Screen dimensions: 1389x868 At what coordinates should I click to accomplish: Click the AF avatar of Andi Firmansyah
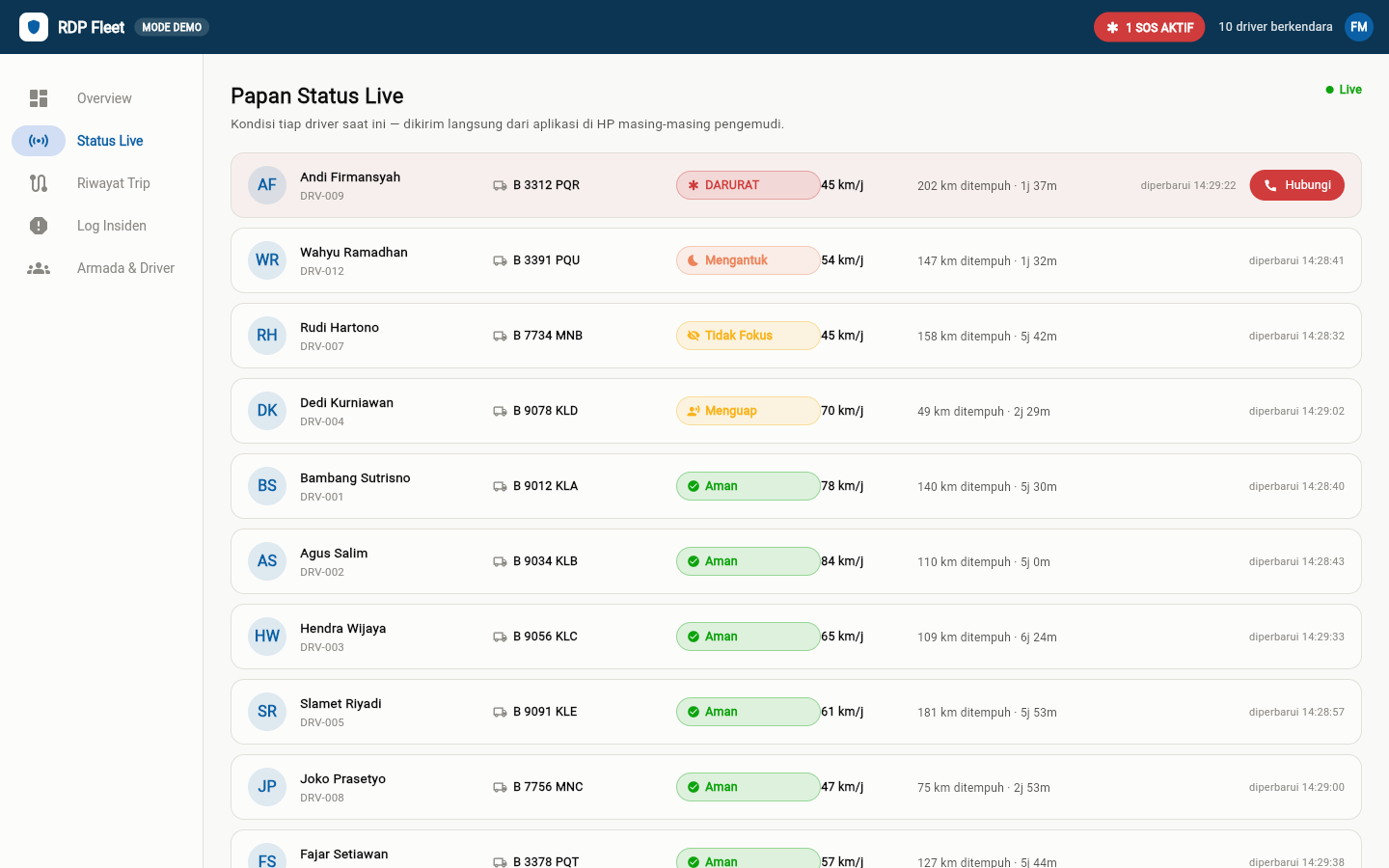267,185
